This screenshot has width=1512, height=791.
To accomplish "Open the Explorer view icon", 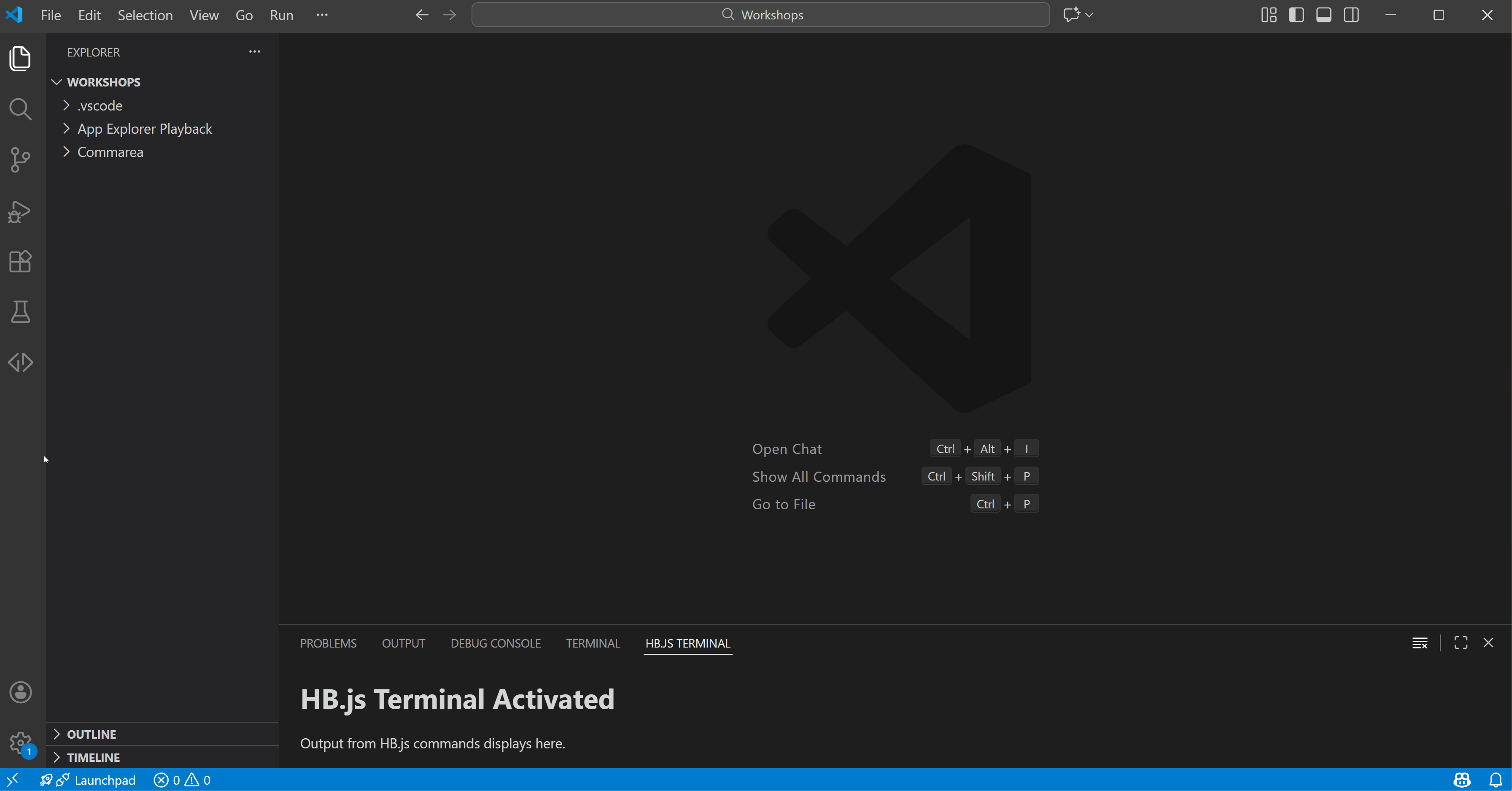I will 20,58.
